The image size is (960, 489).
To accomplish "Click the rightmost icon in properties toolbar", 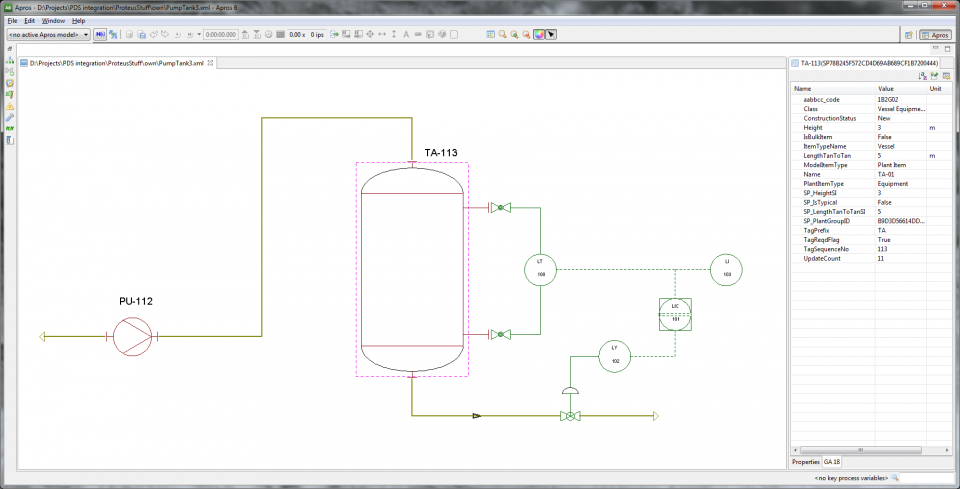I will coord(946,76).
